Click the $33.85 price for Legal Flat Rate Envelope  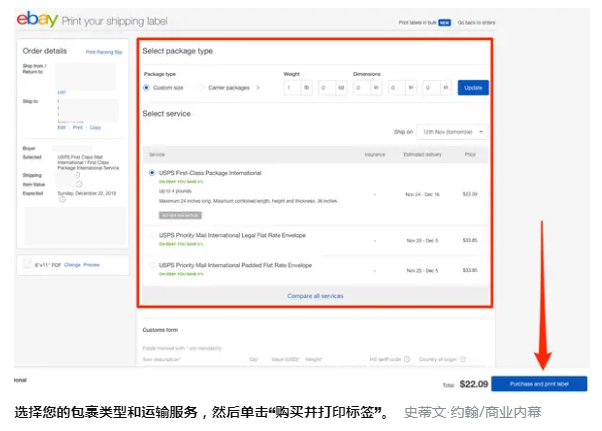click(x=470, y=240)
